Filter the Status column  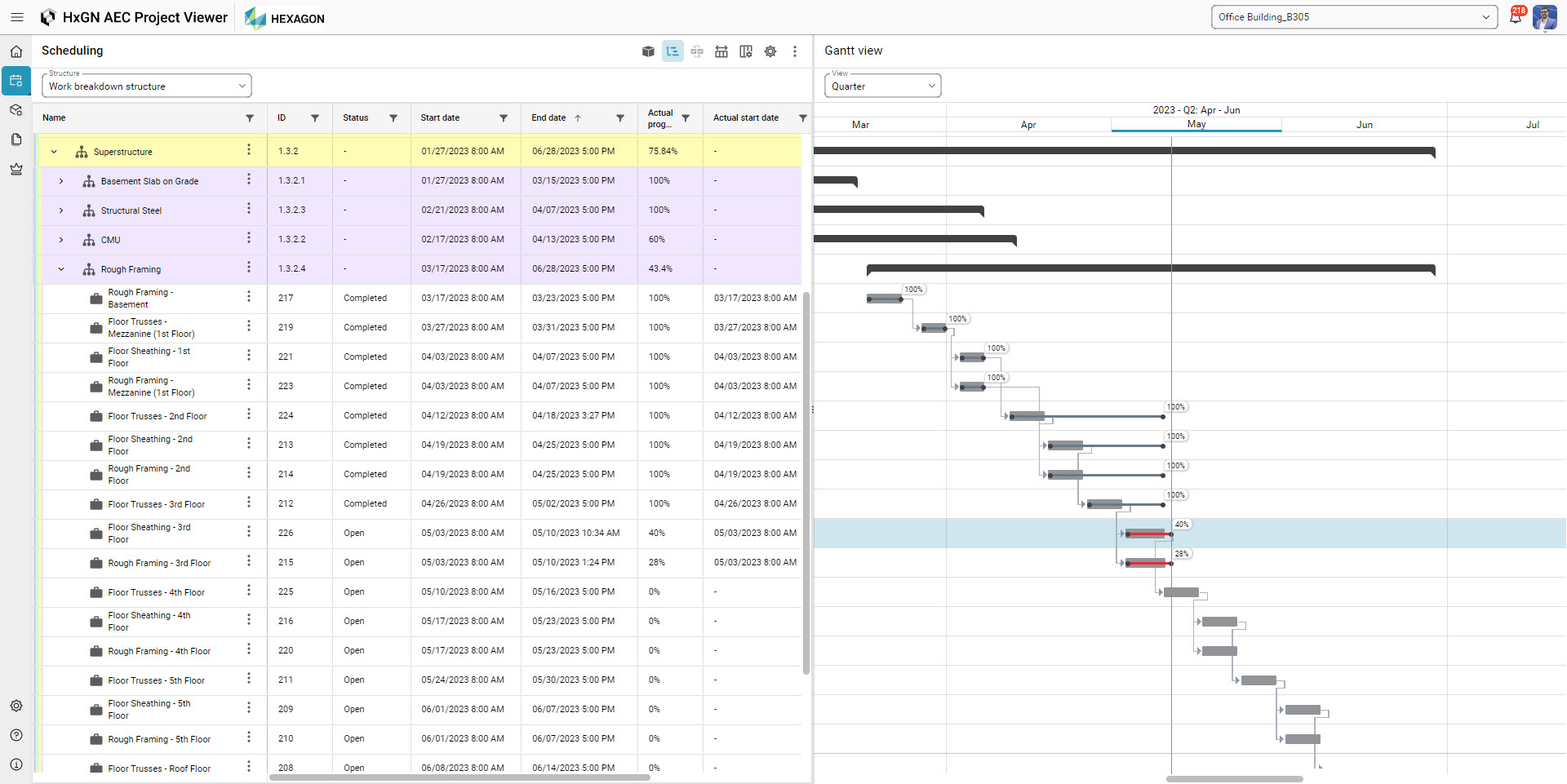click(x=393, y=118)
